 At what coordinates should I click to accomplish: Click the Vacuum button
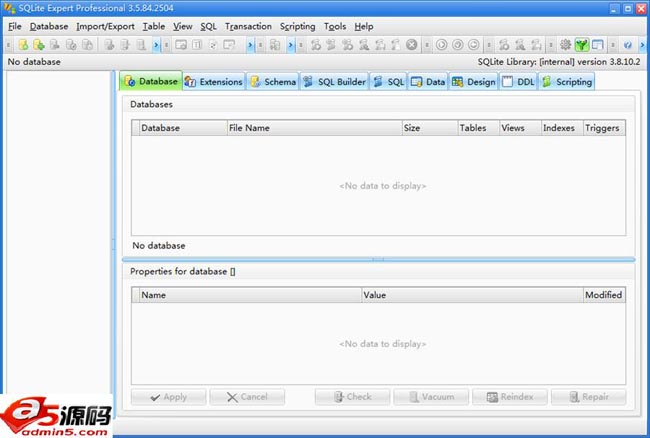(431, 397)
